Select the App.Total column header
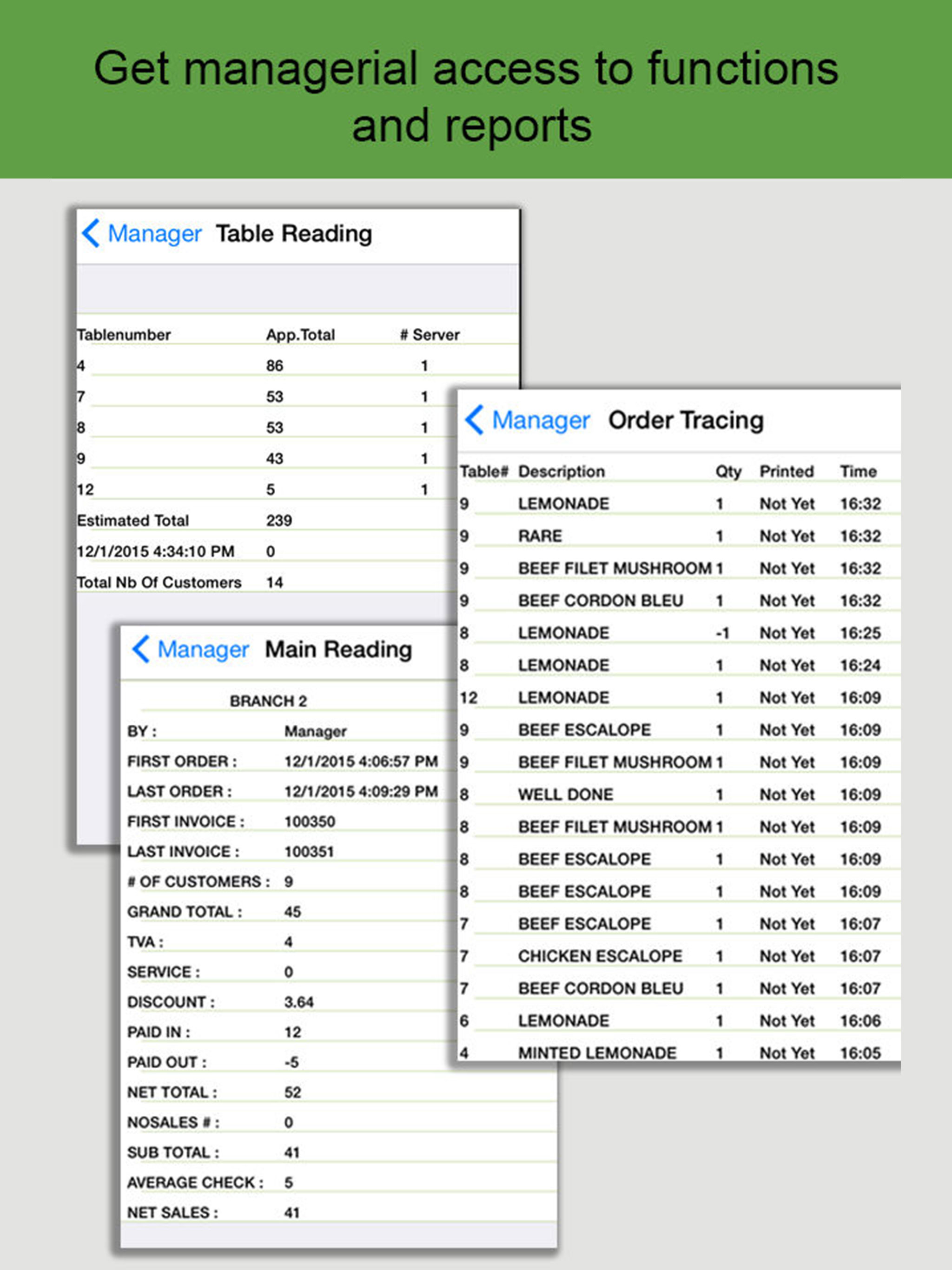This screenshot has height=1270, width=952. 300,335
